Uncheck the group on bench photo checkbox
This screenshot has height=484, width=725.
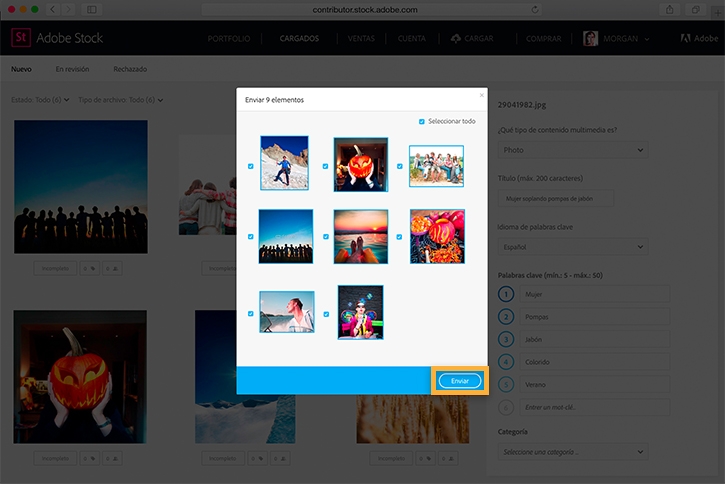[400, 166]
